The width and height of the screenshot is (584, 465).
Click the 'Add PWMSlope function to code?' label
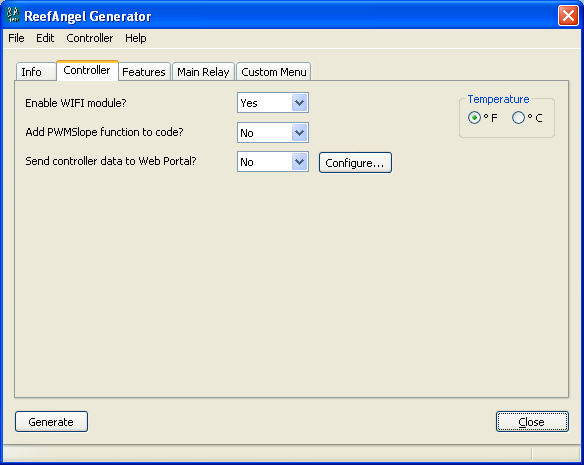click(x=104, y=132)
